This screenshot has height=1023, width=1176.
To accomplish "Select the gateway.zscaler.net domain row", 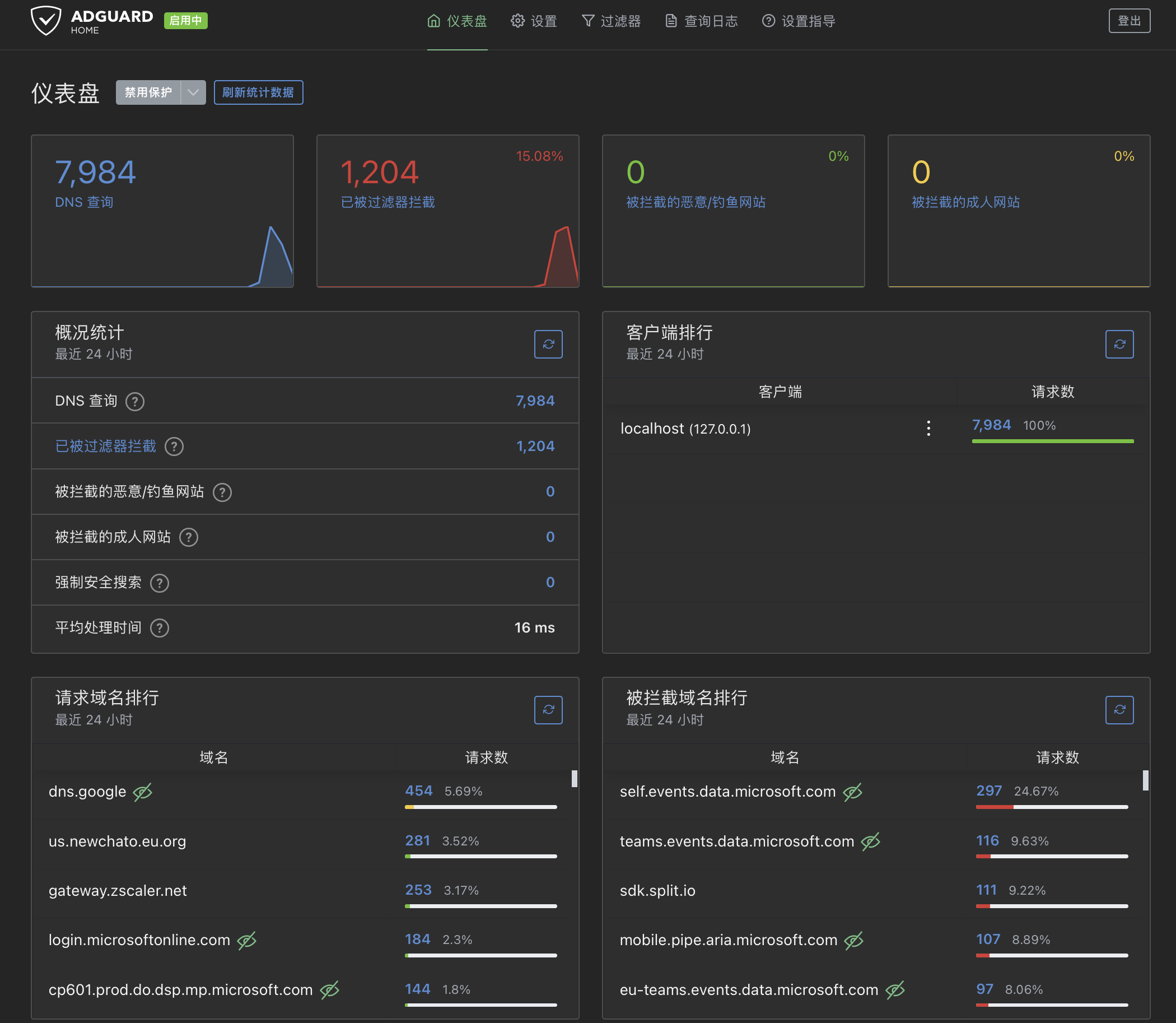I will point(305,894).
